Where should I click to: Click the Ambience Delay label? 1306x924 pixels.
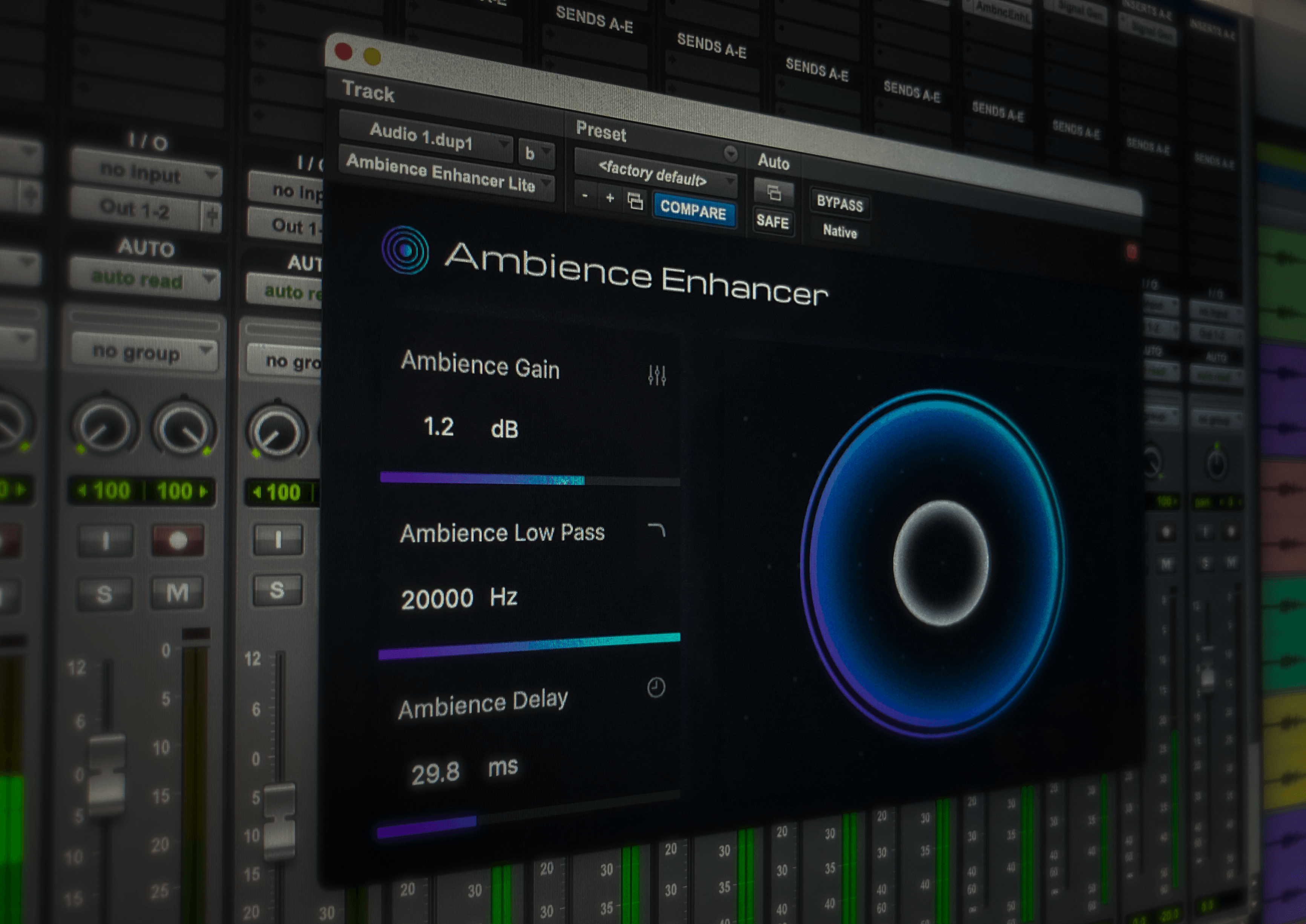(x=483, y=704)
